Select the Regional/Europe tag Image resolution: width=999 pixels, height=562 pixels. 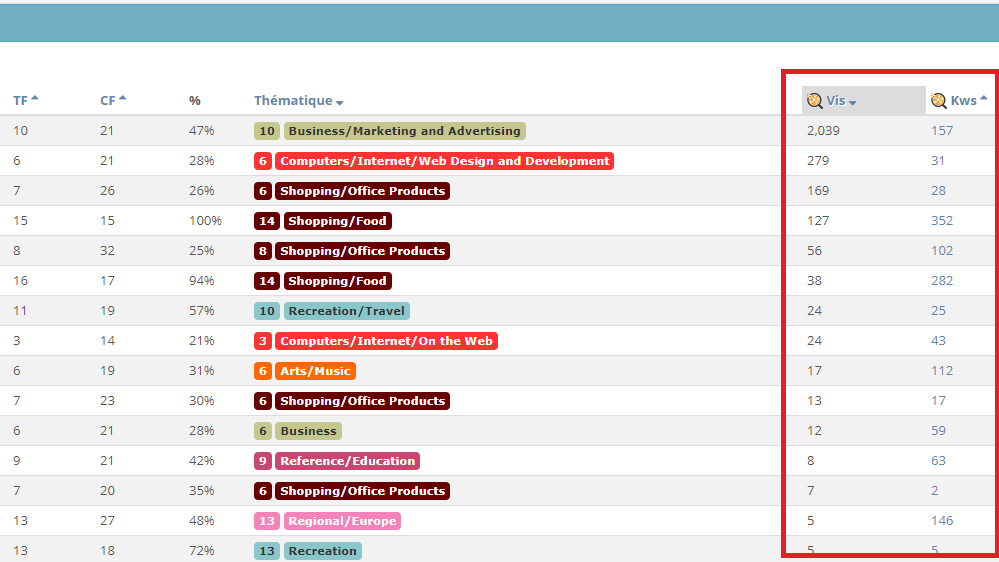tap(342, 521)
